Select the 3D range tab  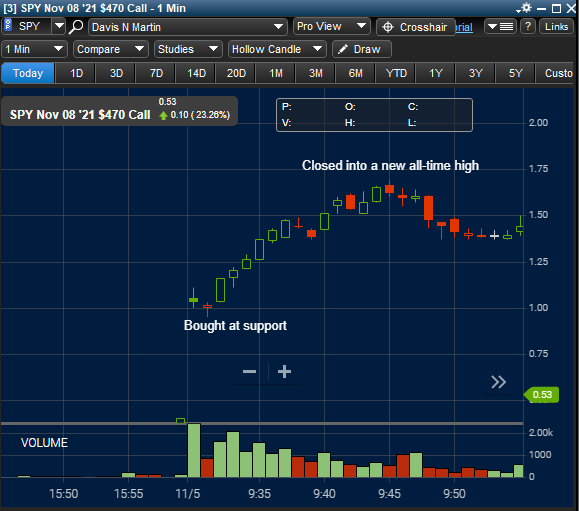116,73
